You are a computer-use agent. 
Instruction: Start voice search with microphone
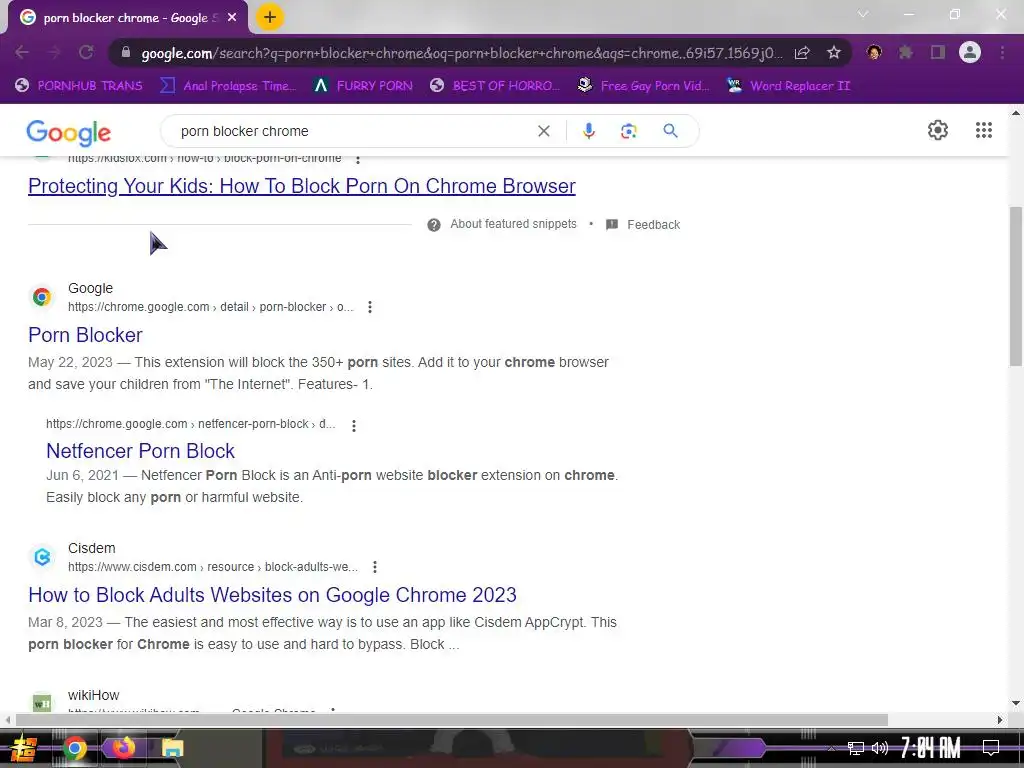(x=588, y=131)
